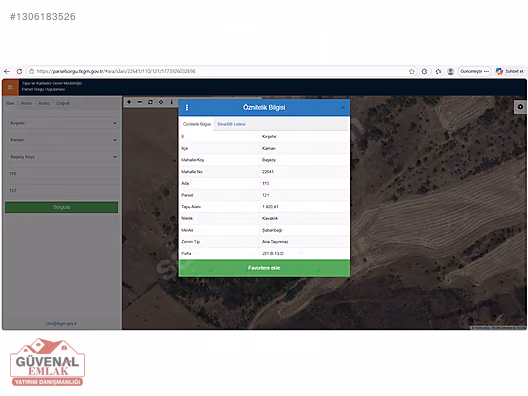Viewport: 528px width, 396px height.
Task: Click the Güvenal Emlak logo
Action: tap(47, 362)
